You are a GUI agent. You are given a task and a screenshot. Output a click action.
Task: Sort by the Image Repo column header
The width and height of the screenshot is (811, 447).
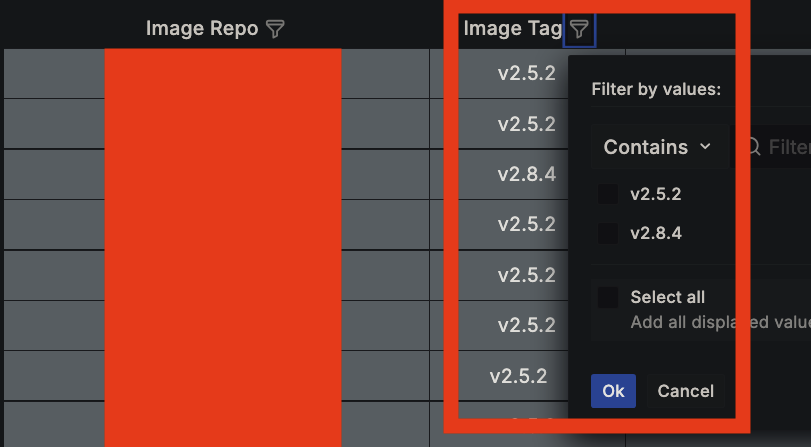[202, 28]
